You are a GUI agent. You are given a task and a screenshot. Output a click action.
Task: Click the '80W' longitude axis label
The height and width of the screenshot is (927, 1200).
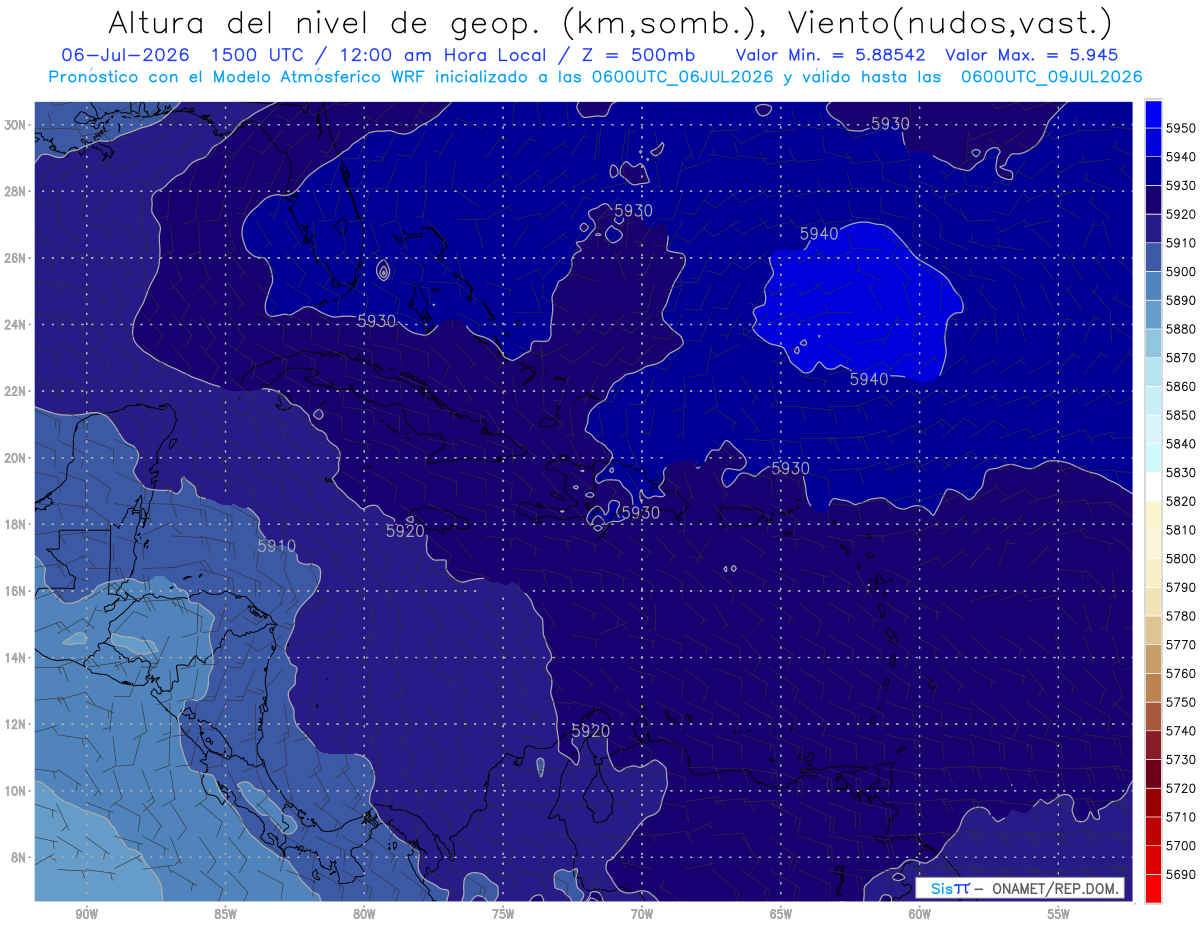364,914
